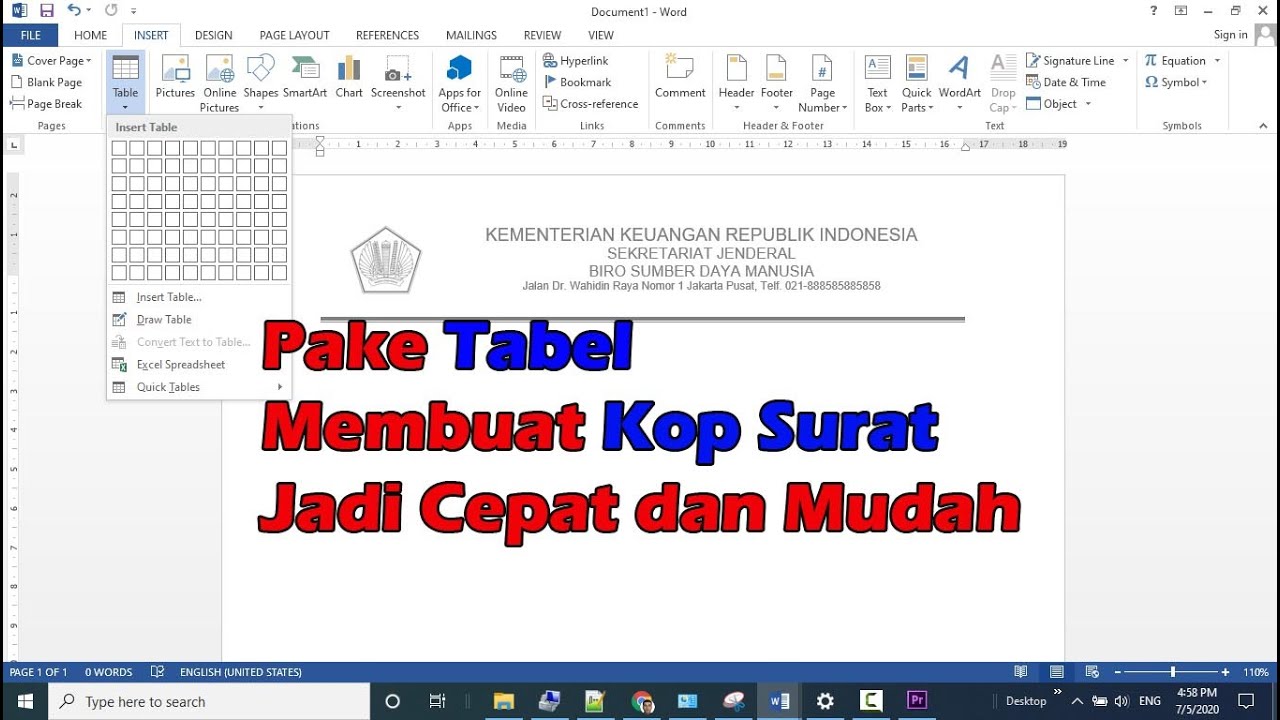Open the Shapes gallery

click(x=260, y=78)
